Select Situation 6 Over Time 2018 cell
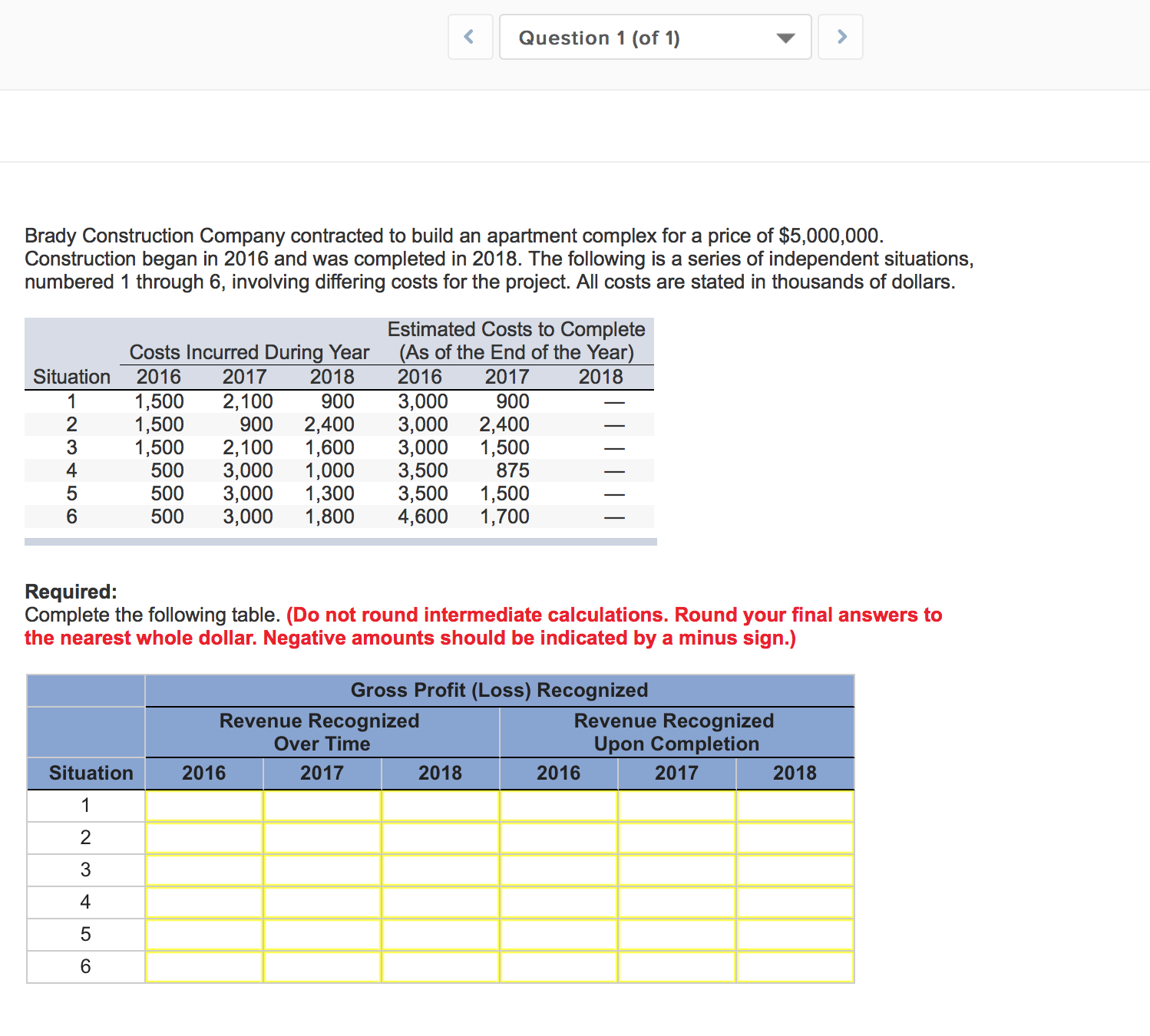 point(441,967)
